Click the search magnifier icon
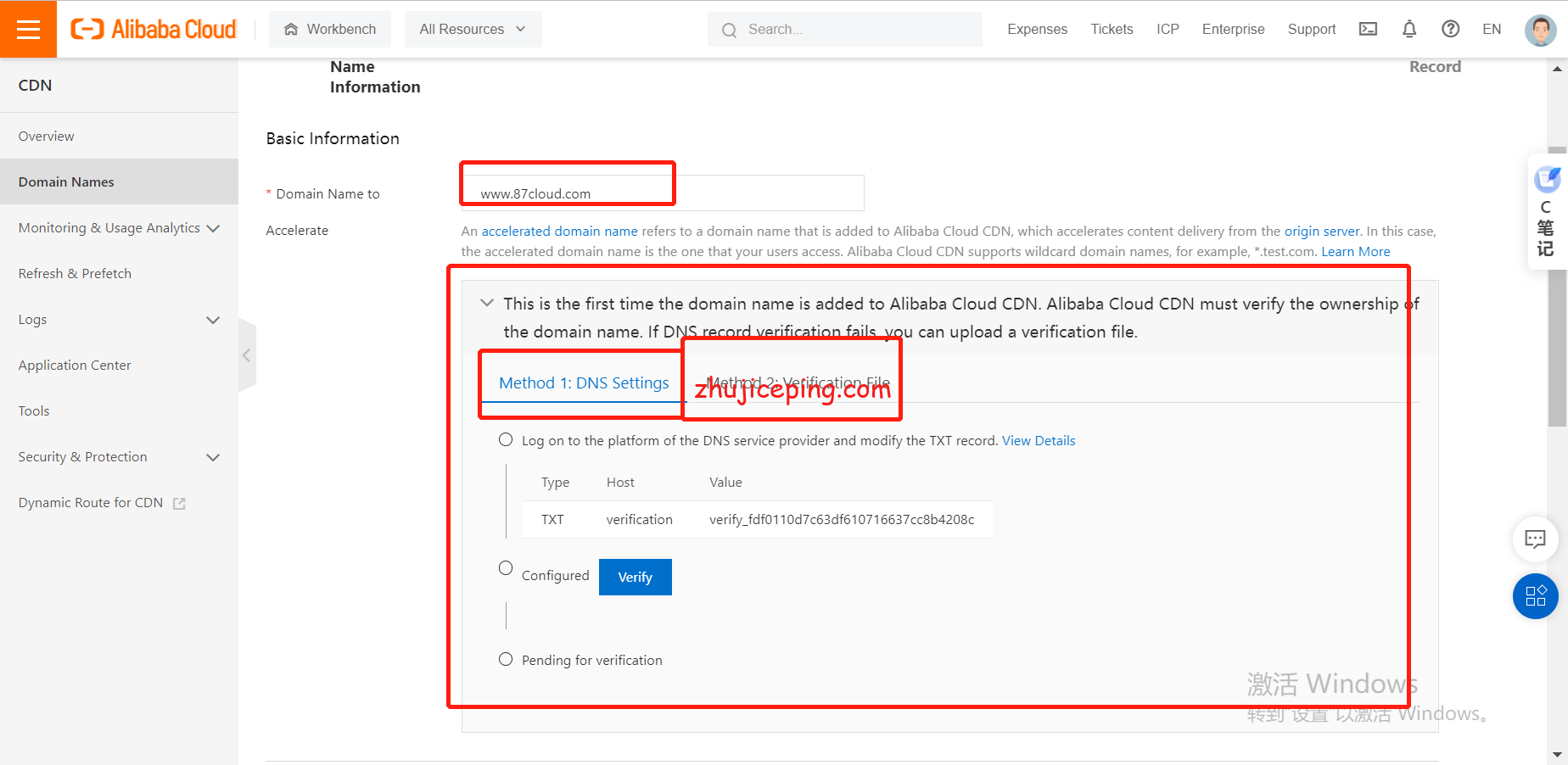The image size is (1568, 765). (x=729, y=30)
